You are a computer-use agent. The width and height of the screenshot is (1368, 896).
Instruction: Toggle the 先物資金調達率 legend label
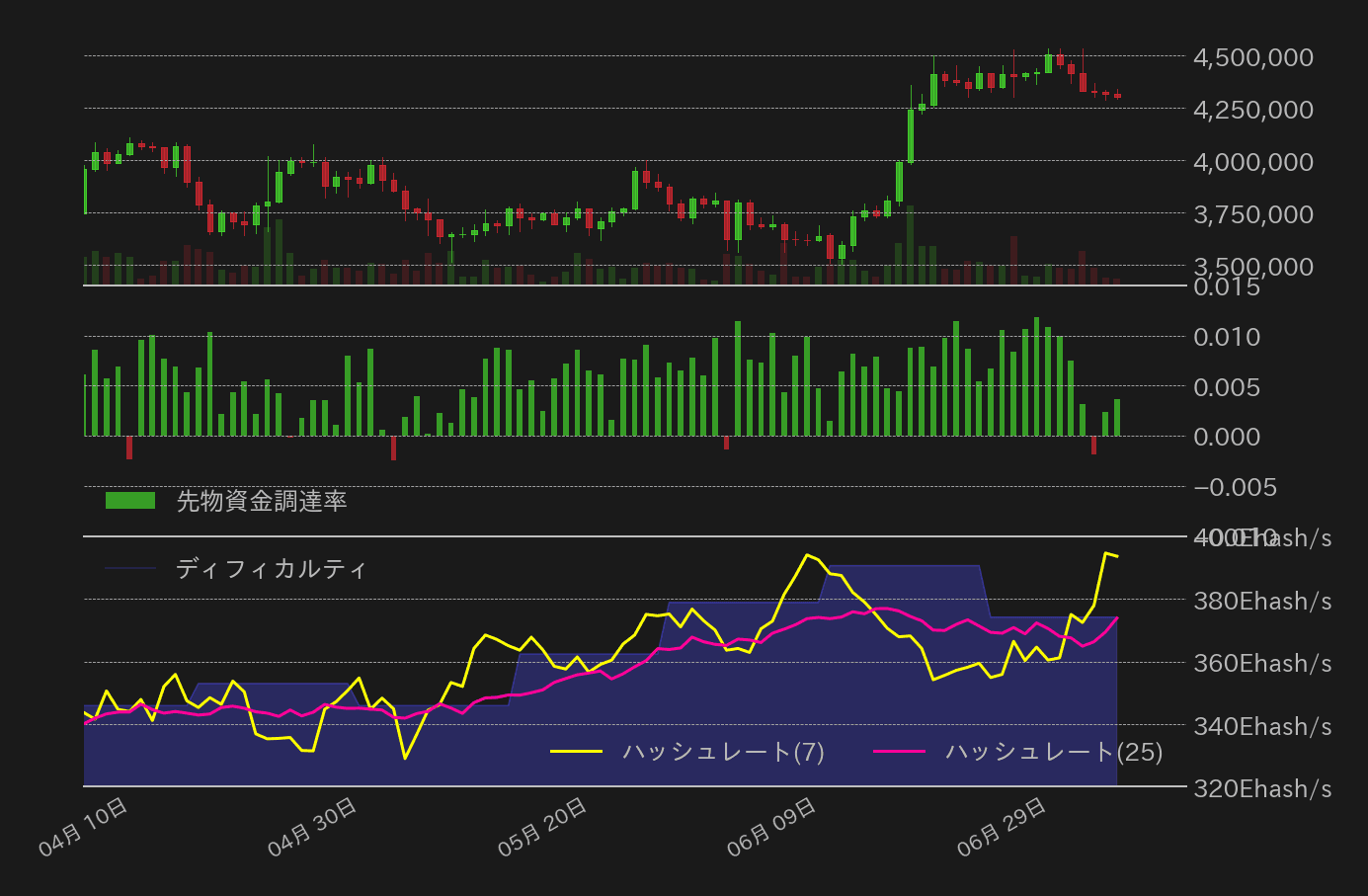click(261, 501)
